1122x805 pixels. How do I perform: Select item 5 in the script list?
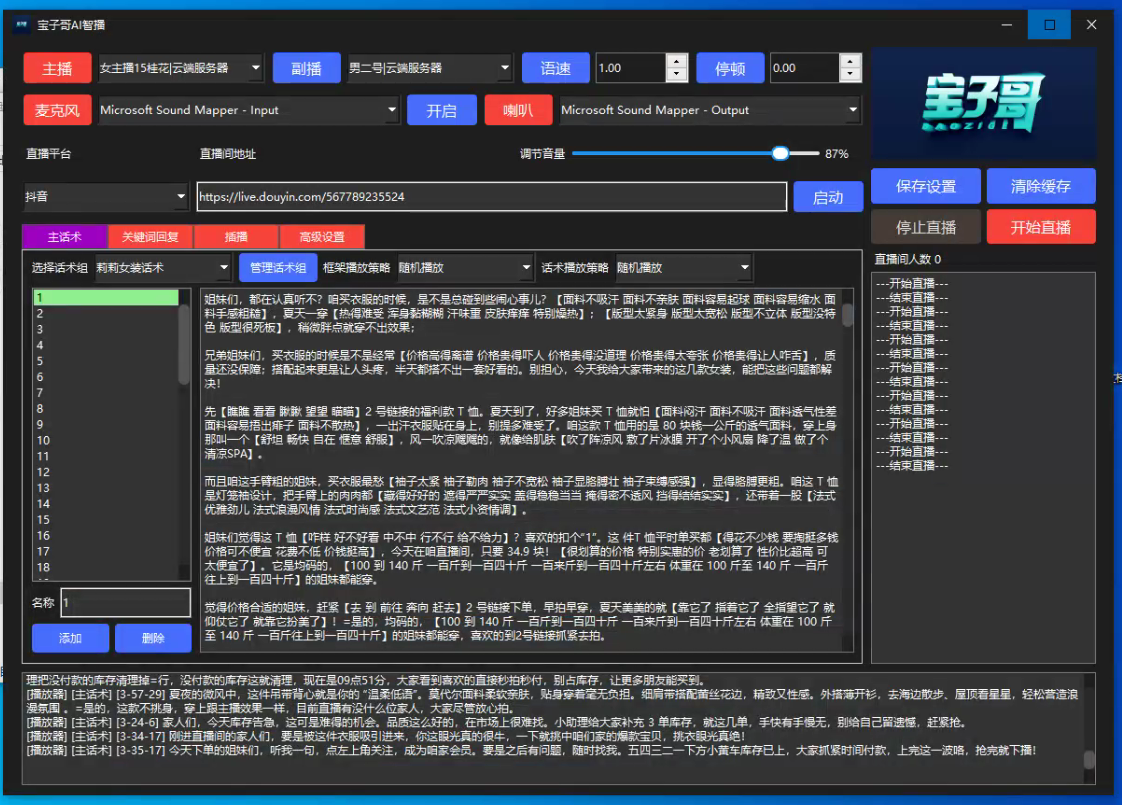click(106, 361)
